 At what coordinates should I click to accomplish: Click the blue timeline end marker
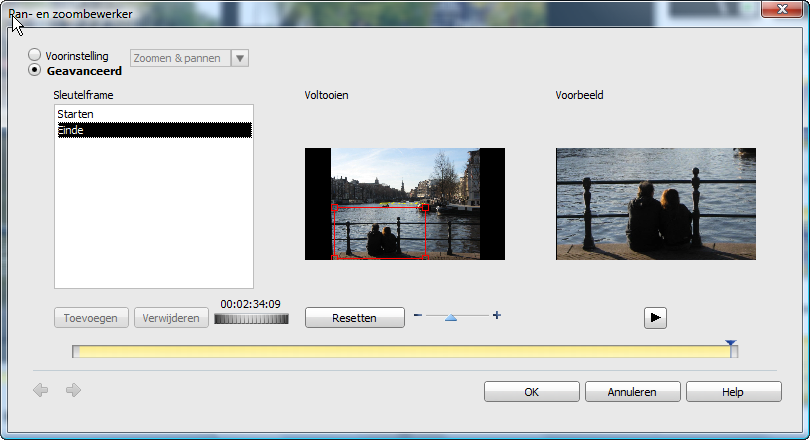pos(731,344)
